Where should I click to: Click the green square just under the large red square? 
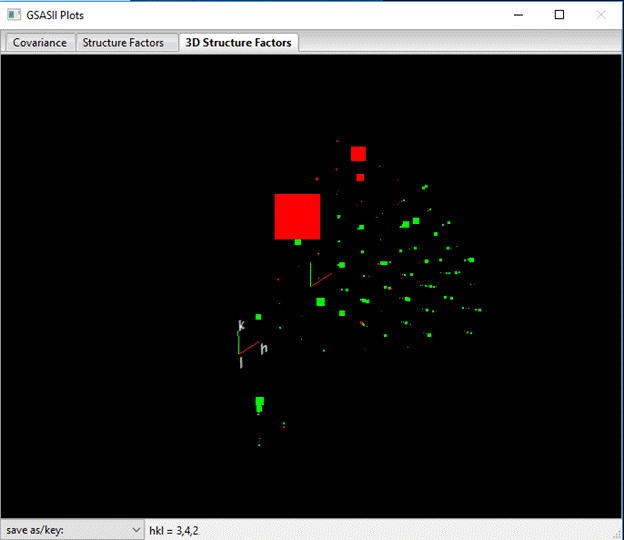tap(298, 242)
